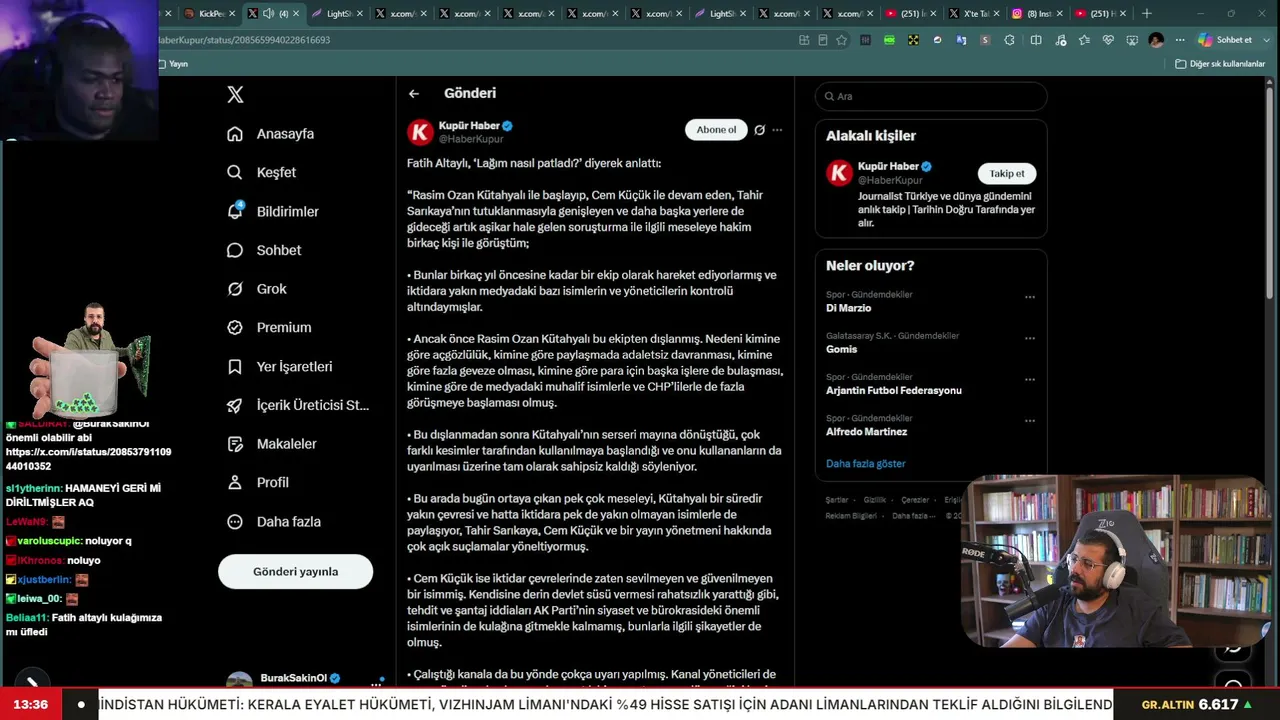Open Makaleler articles
1280x720 pixels.
(272, 444)
